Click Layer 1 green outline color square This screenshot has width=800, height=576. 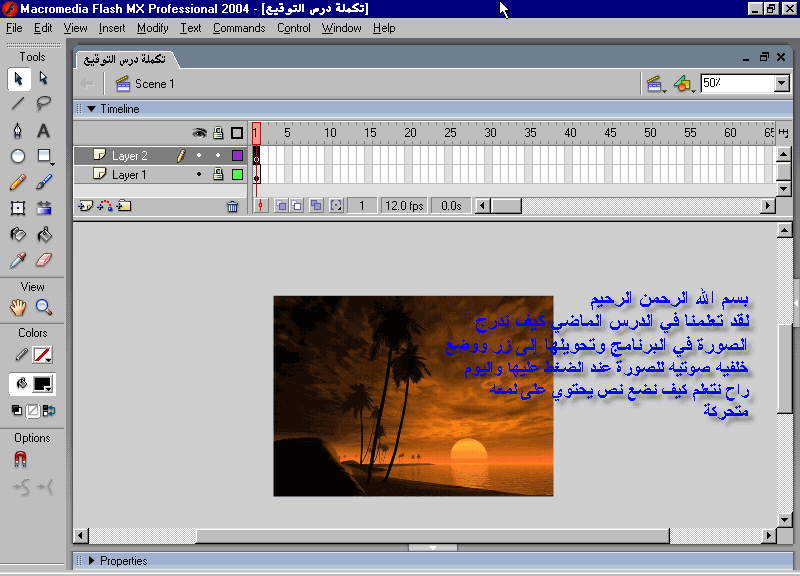click(x=237, y=174)
